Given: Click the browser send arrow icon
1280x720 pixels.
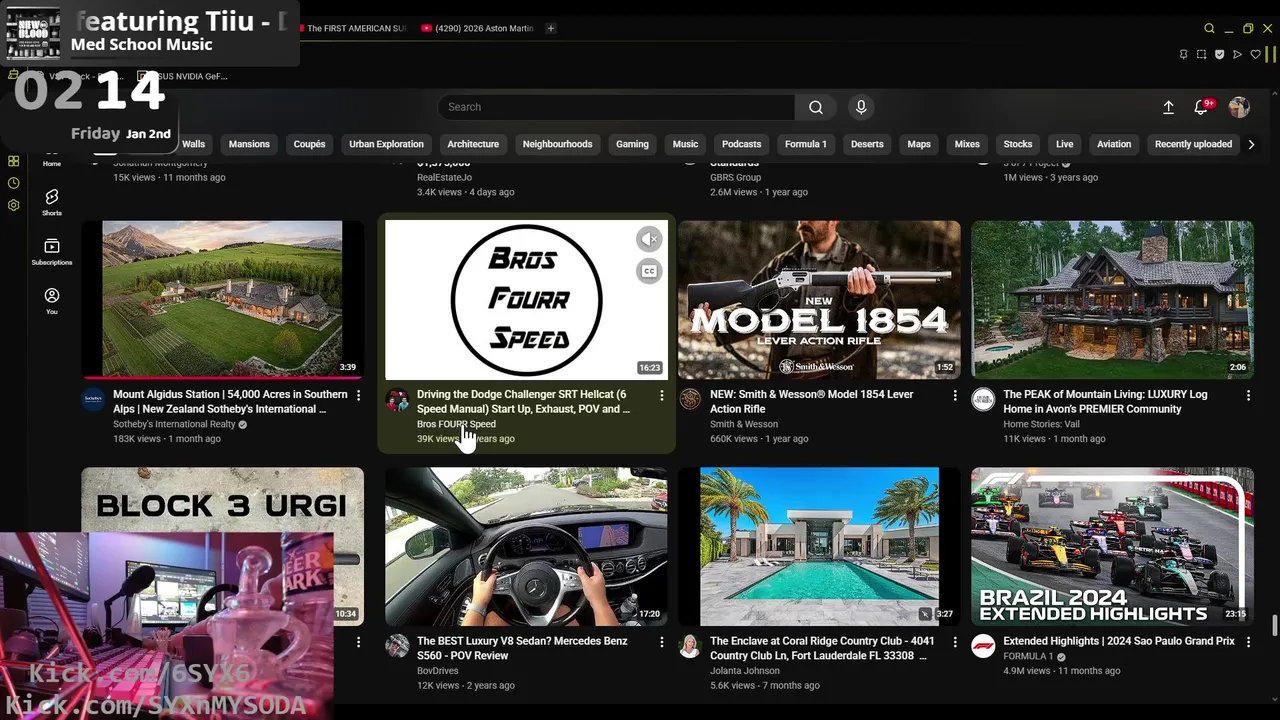Looking at the screenshot, I should coord(1238,54).
